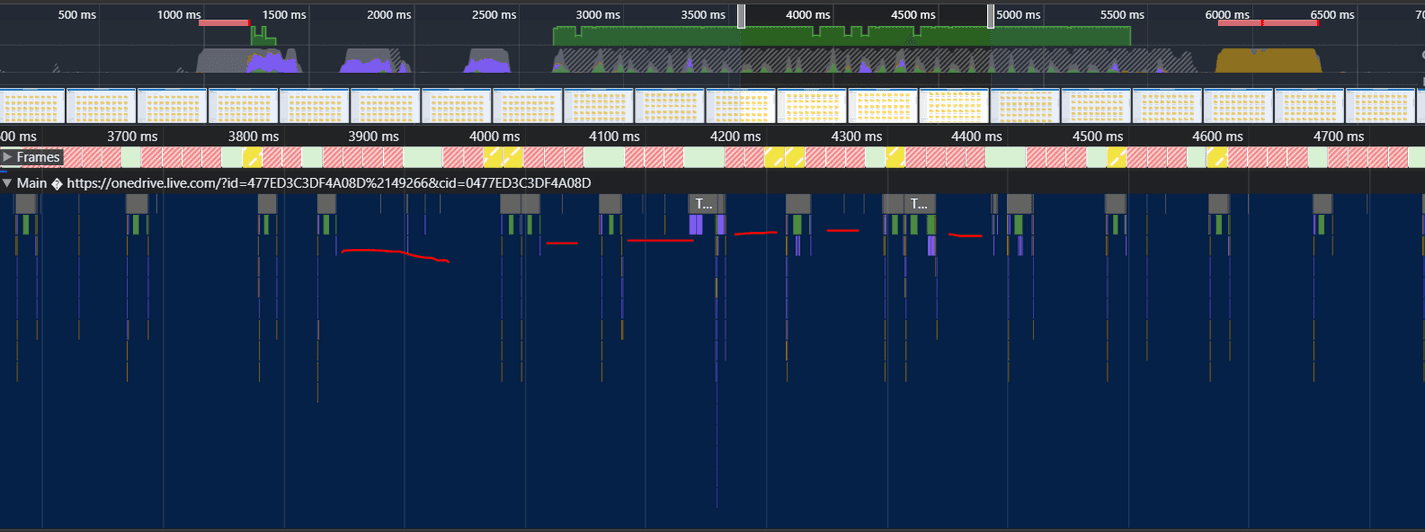Click the gray CPU hump near 2500 ms in overview

pyautogui.click(x=487, y=62)
